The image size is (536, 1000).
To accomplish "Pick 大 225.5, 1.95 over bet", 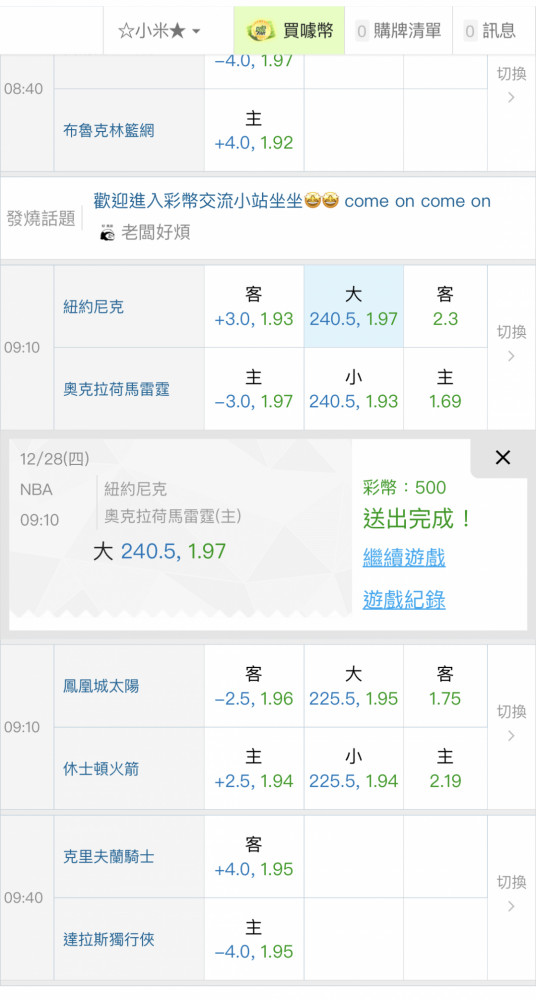I will (354, 686).
